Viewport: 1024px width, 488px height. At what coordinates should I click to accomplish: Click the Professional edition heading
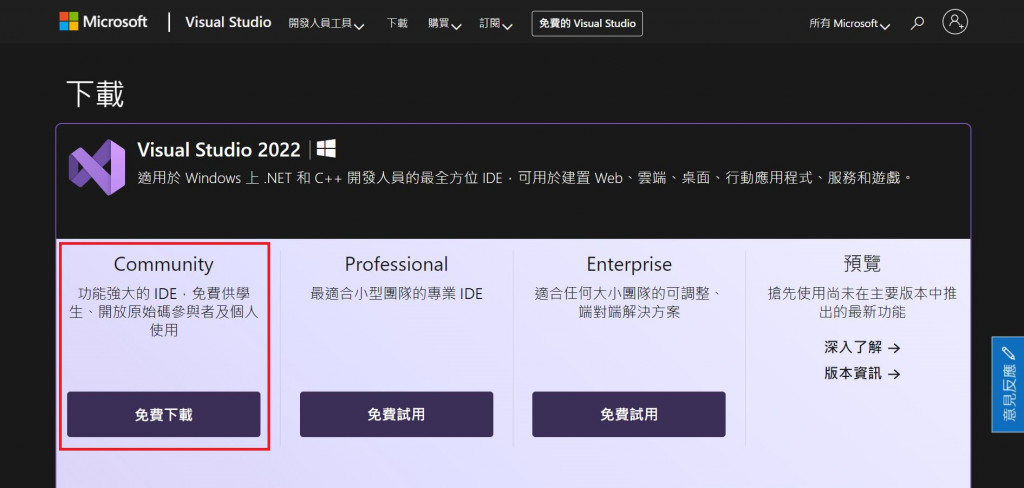pos(396,264)
